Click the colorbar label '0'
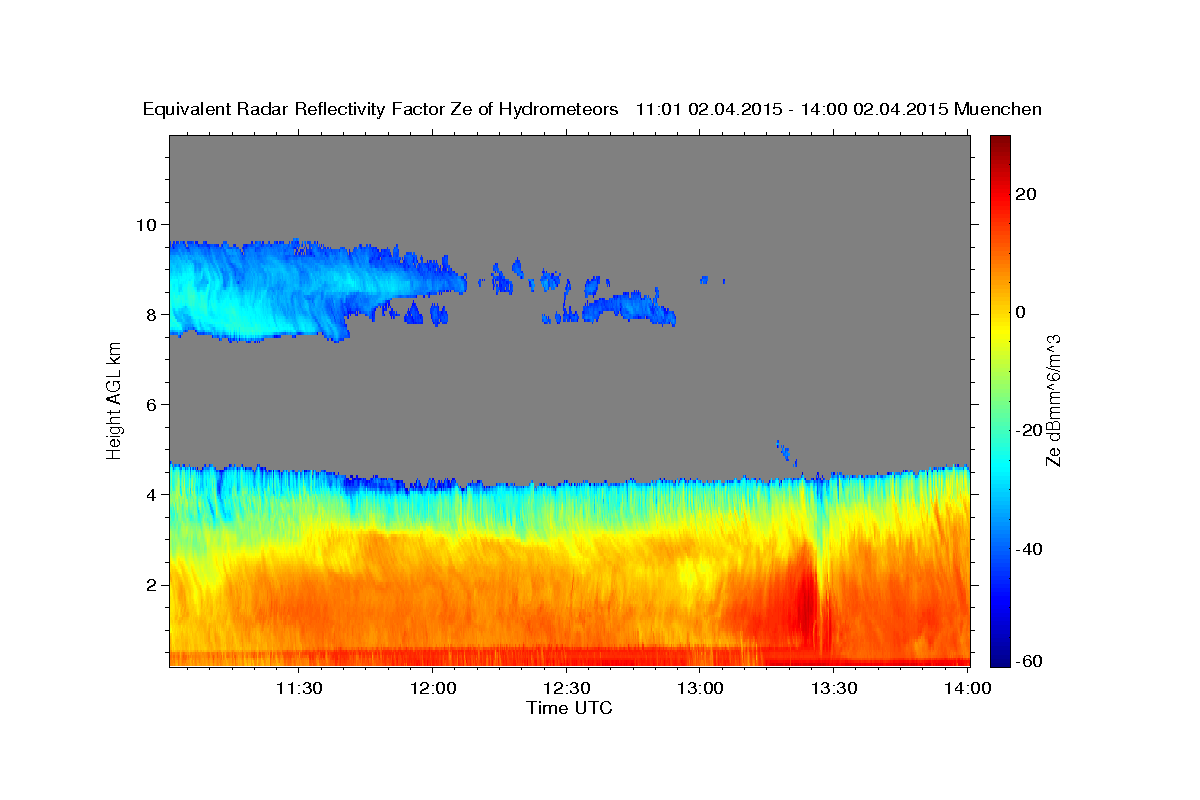Screen dimensions: 1200x800 [x=1021, y=312]
